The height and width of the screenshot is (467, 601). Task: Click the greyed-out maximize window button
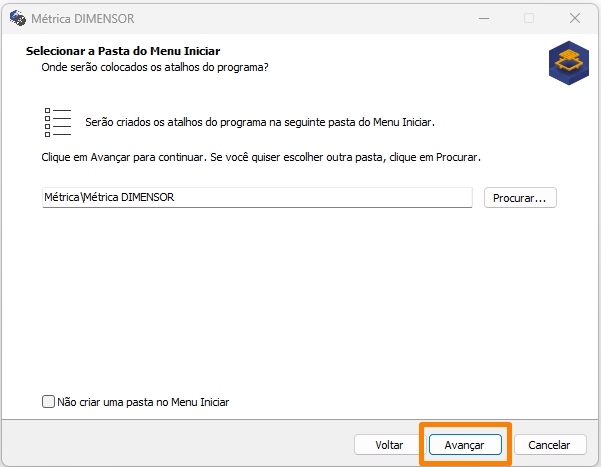[529, 18]
